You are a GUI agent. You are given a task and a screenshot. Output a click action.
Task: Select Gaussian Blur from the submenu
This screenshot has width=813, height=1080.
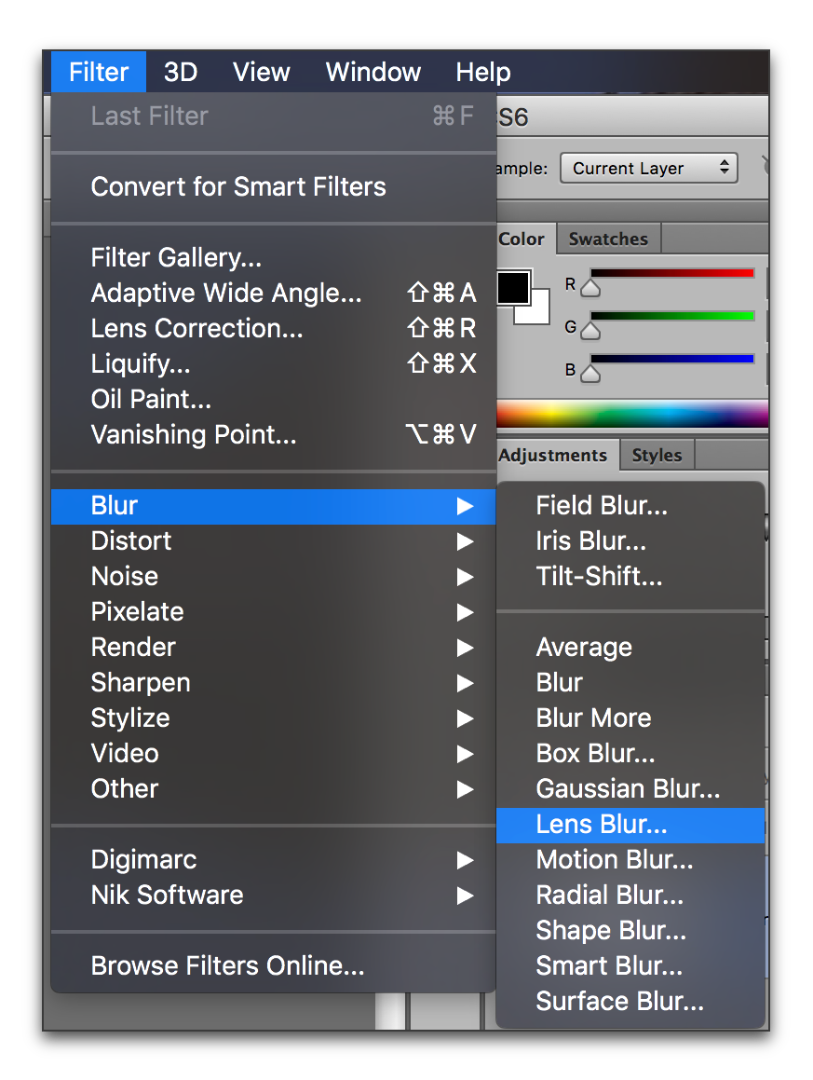[627, 789]
